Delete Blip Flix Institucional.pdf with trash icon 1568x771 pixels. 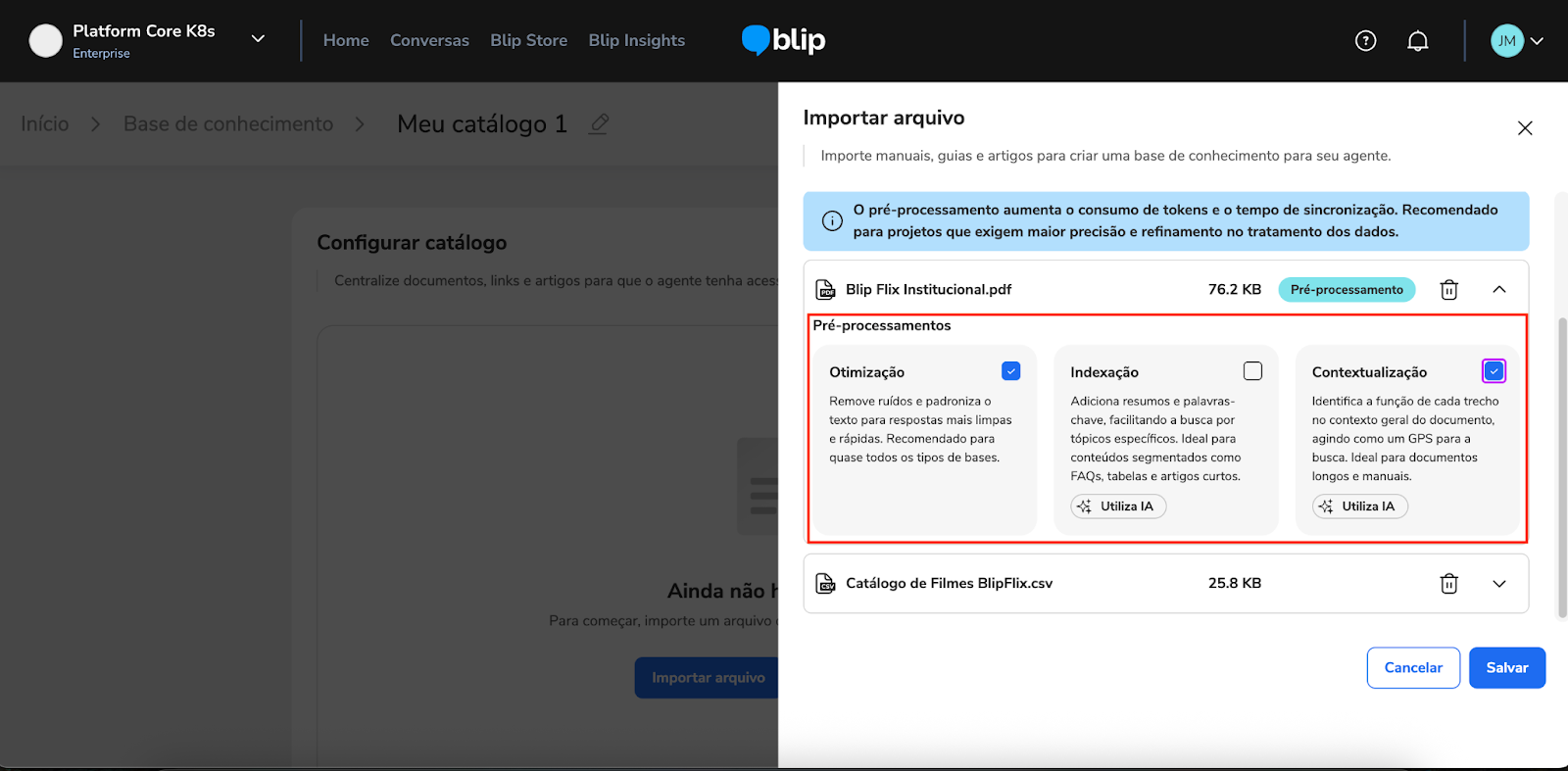click(1448, 290)
